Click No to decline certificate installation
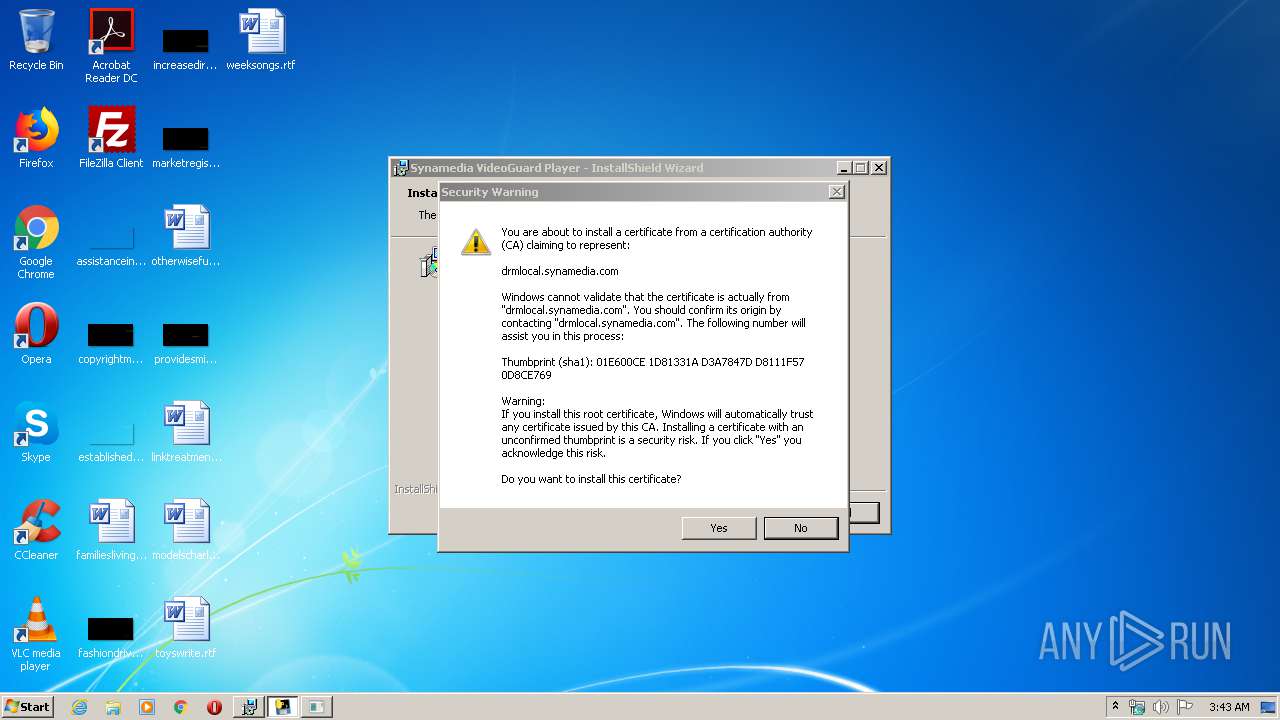 pos(800,528)
